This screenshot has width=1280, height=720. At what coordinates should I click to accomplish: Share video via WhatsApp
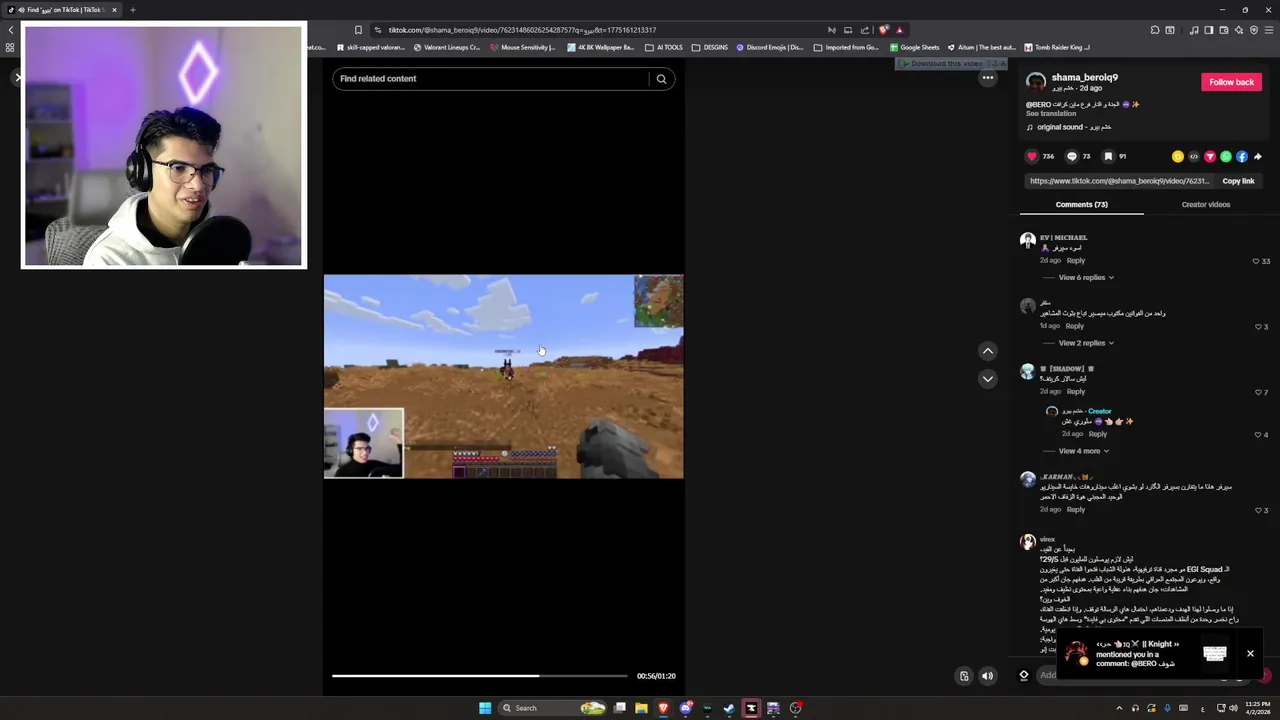[x=1226, y=156]
